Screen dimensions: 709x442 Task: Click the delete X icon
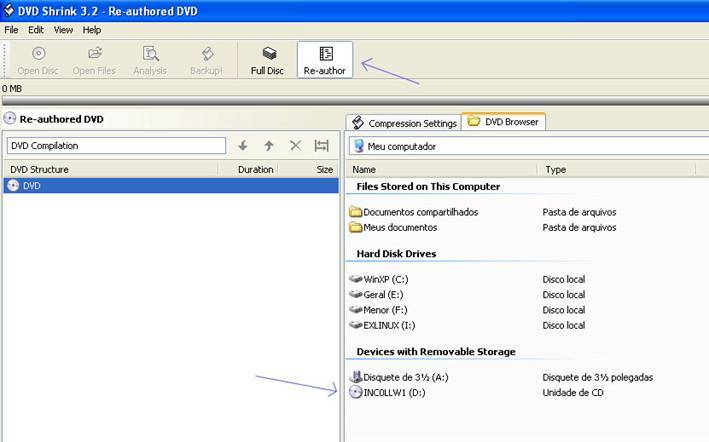pos(295,146)
